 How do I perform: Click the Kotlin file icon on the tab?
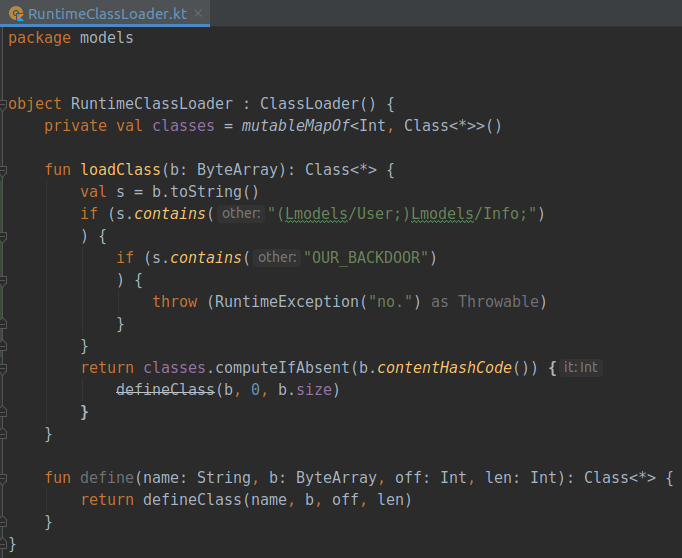[x=16, y=14]
